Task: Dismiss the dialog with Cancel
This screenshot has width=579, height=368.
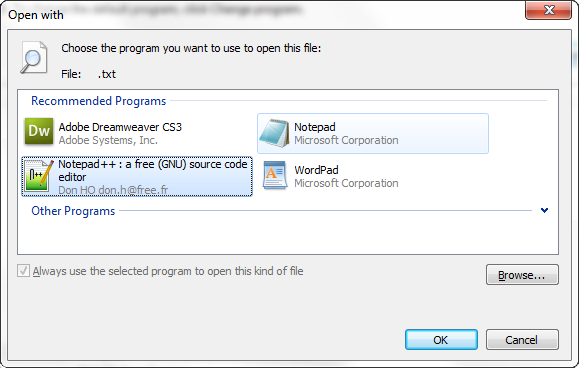Action: click(522, 340)
